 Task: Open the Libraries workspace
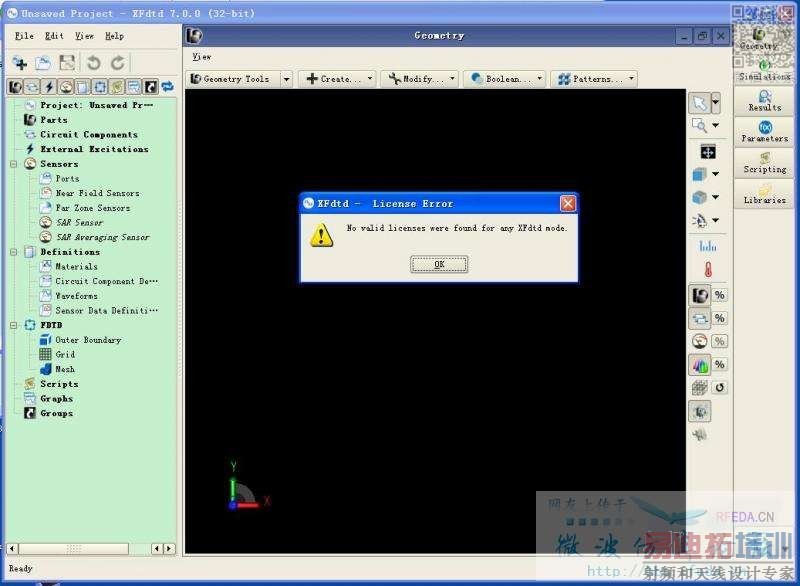764,193
